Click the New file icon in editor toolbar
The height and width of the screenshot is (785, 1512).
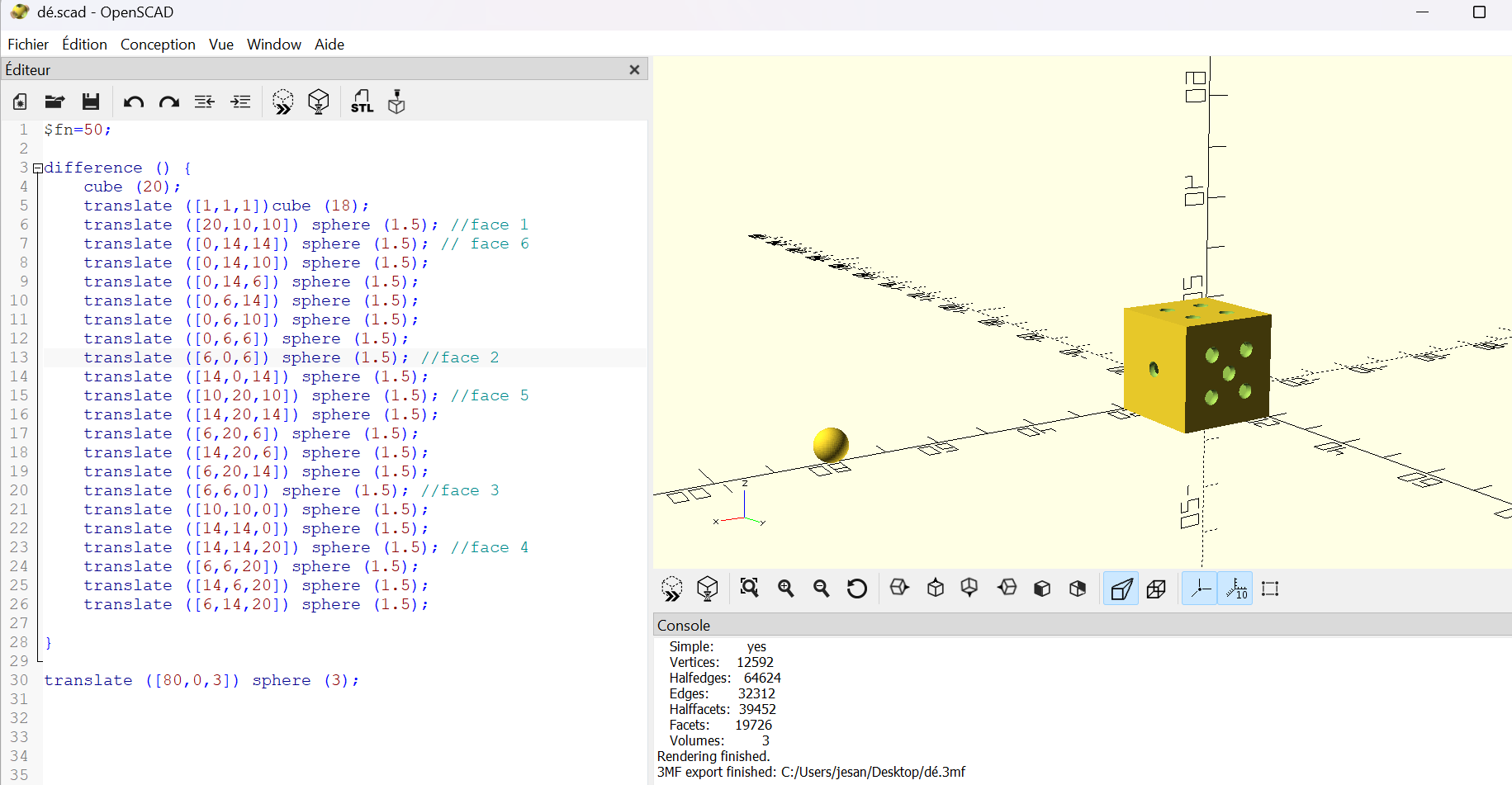pos(20,102)
